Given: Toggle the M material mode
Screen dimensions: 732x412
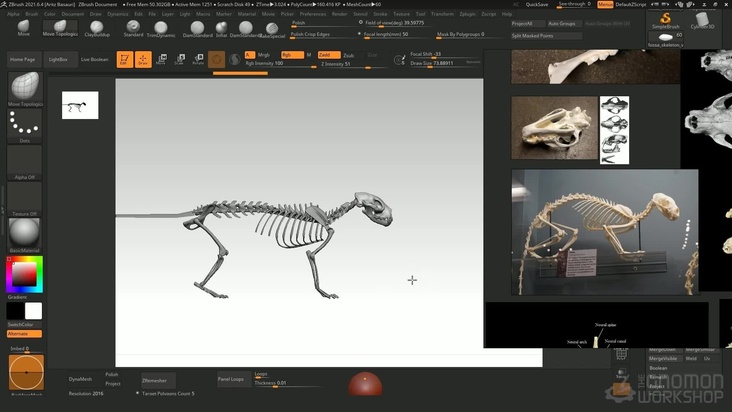Looking at the screenshot, I should coord(309,55).
